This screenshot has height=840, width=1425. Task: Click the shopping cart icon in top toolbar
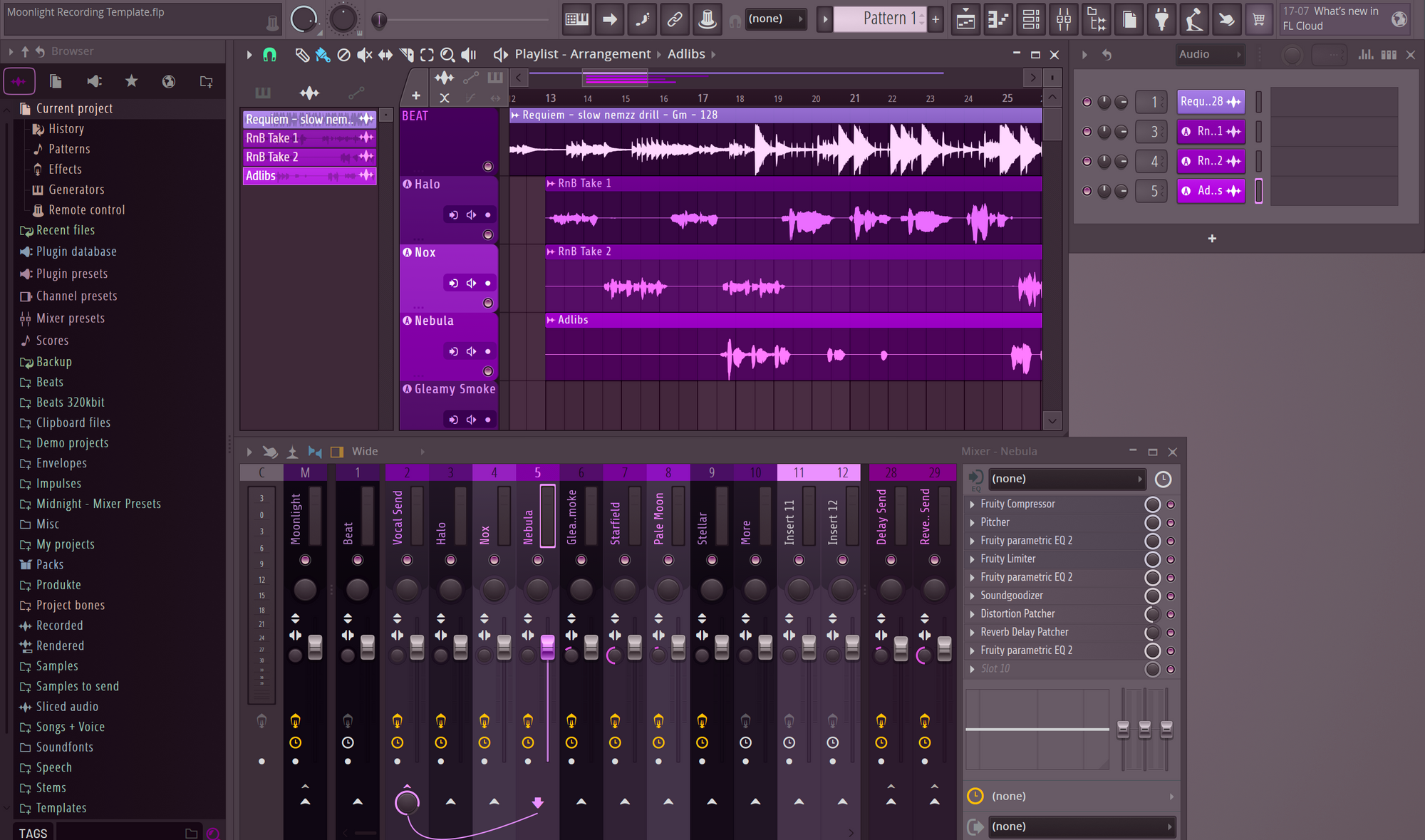(x=1259, y=19)
